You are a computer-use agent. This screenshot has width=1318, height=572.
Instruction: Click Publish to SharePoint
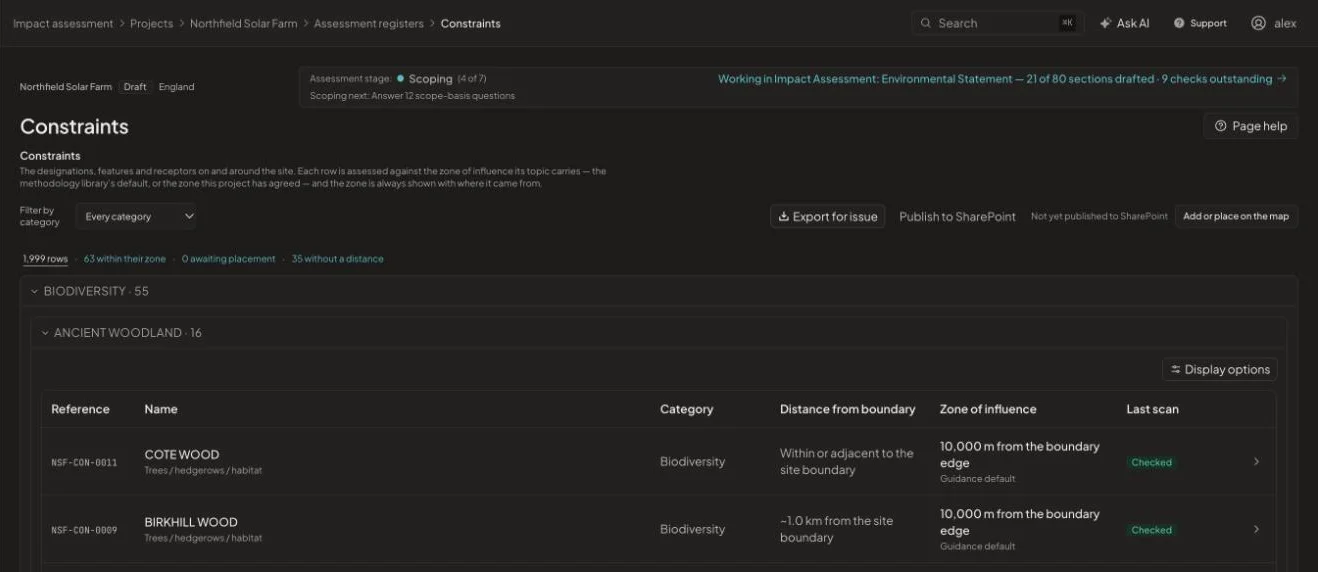point(957,216)
